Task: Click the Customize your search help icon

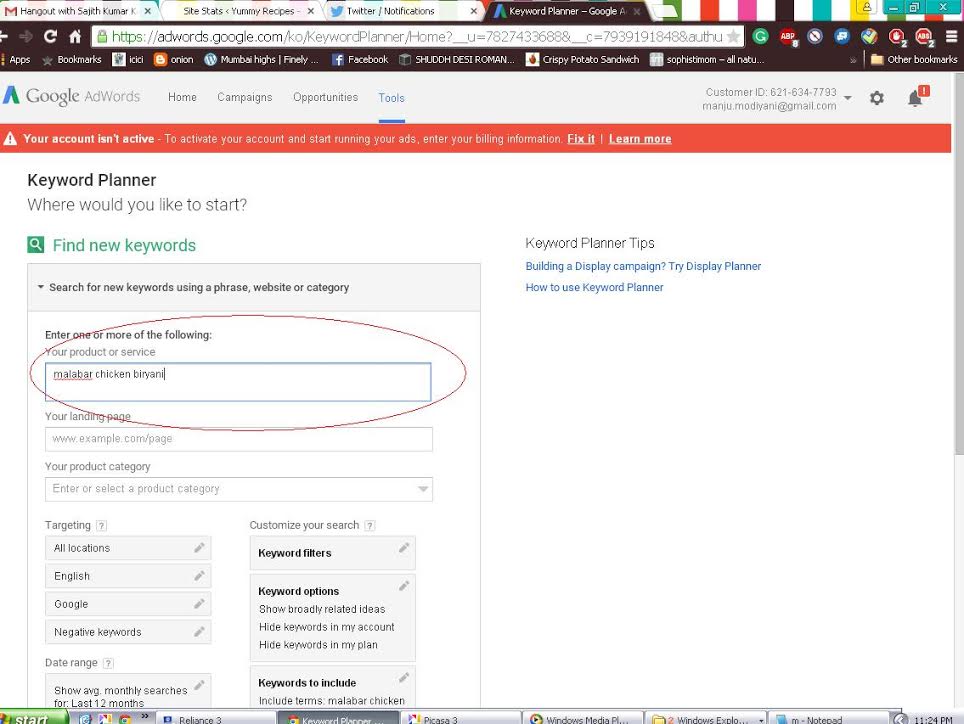Action: [370, 525]
